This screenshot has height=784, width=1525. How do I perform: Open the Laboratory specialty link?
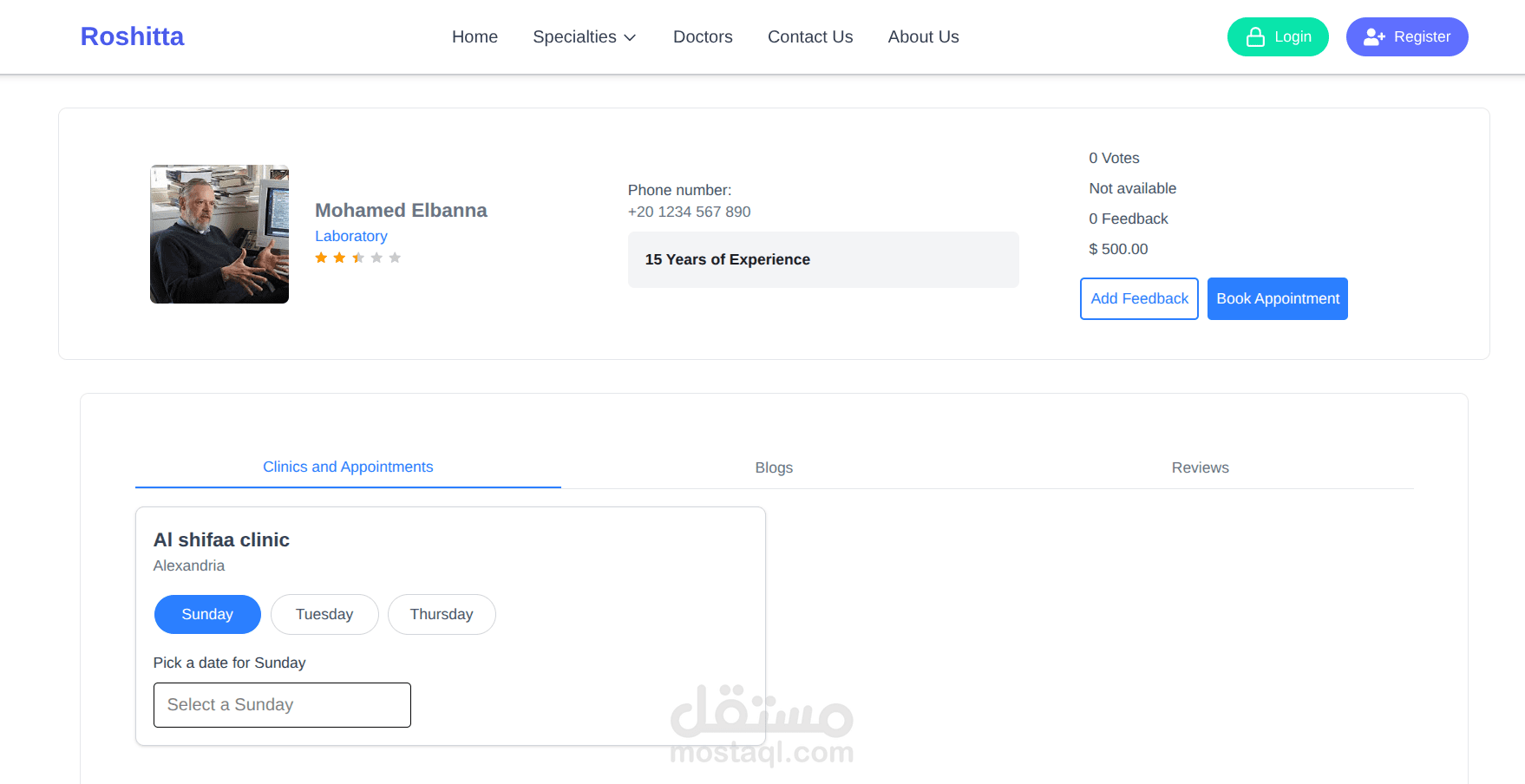(x=350, y=236)
